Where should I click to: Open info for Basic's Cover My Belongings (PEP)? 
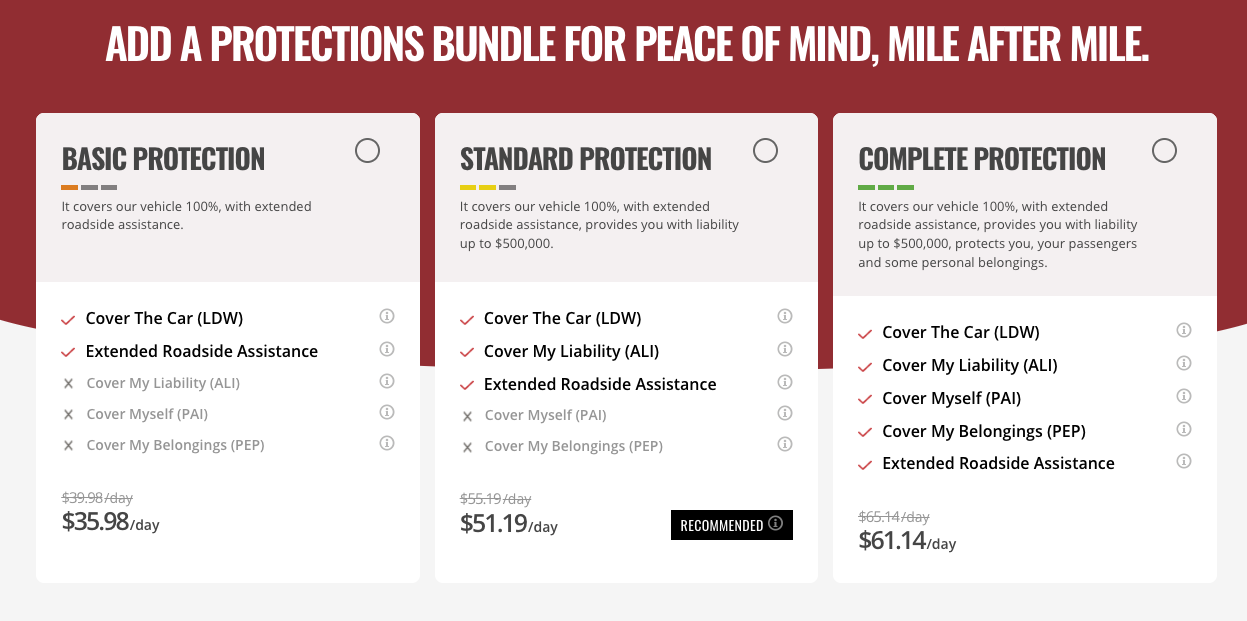[387, 443]
